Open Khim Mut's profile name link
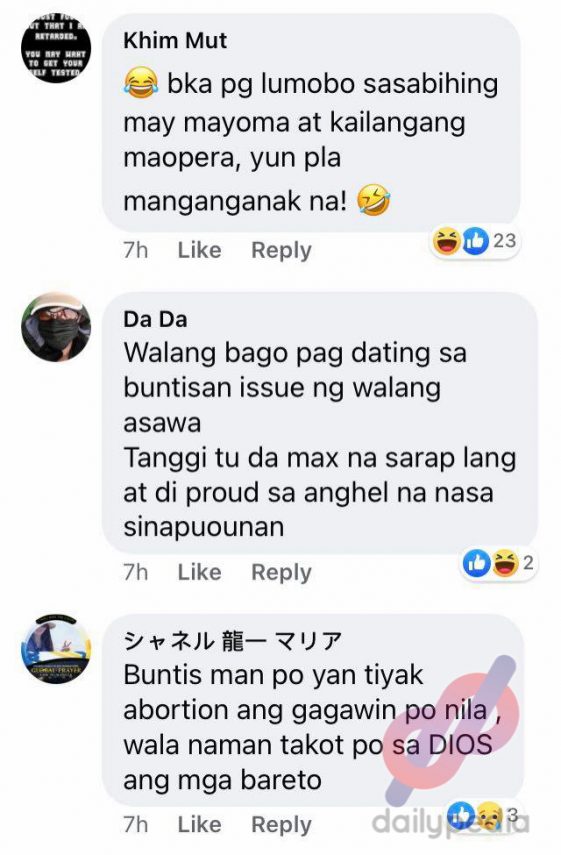 click(x=175, y=41)
